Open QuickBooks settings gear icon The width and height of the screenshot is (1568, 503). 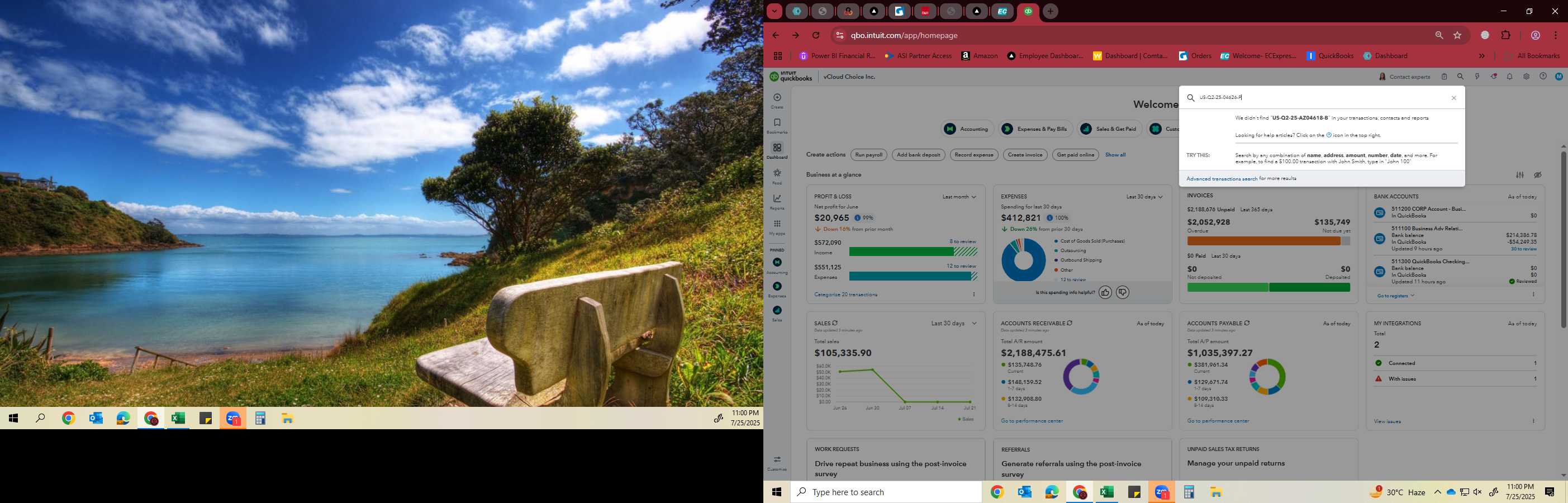1526,77
